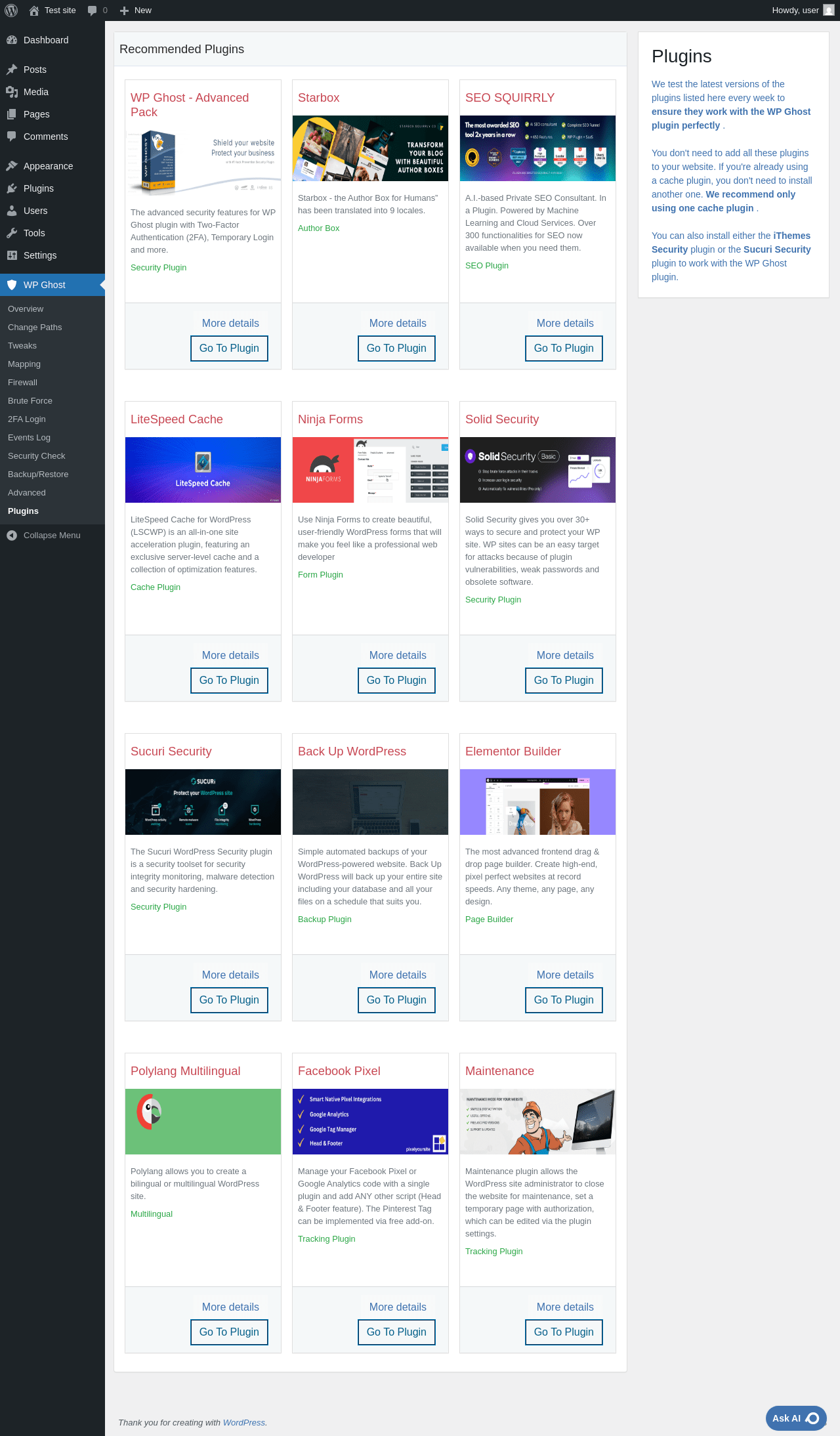Click the comments bubble icon in admin bar
Screen dimensions: 840x1436
pyautogui.click(x=92, y=11)
